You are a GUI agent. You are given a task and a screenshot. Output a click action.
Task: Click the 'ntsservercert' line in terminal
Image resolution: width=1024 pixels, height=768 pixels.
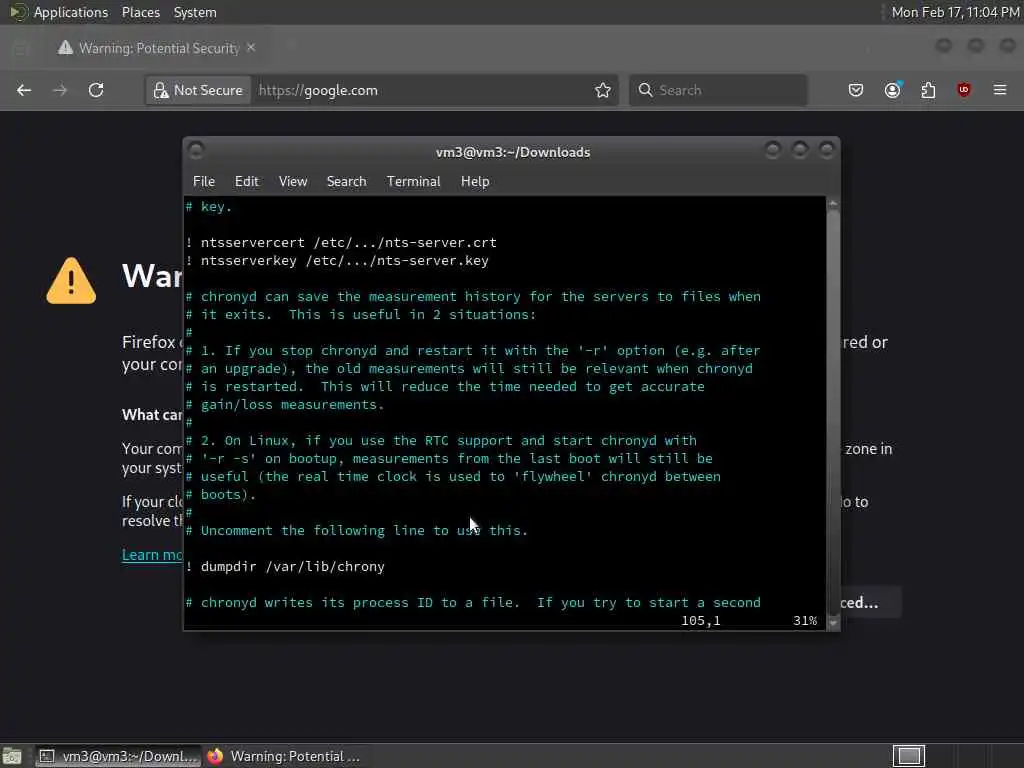[x=341, y=242]
